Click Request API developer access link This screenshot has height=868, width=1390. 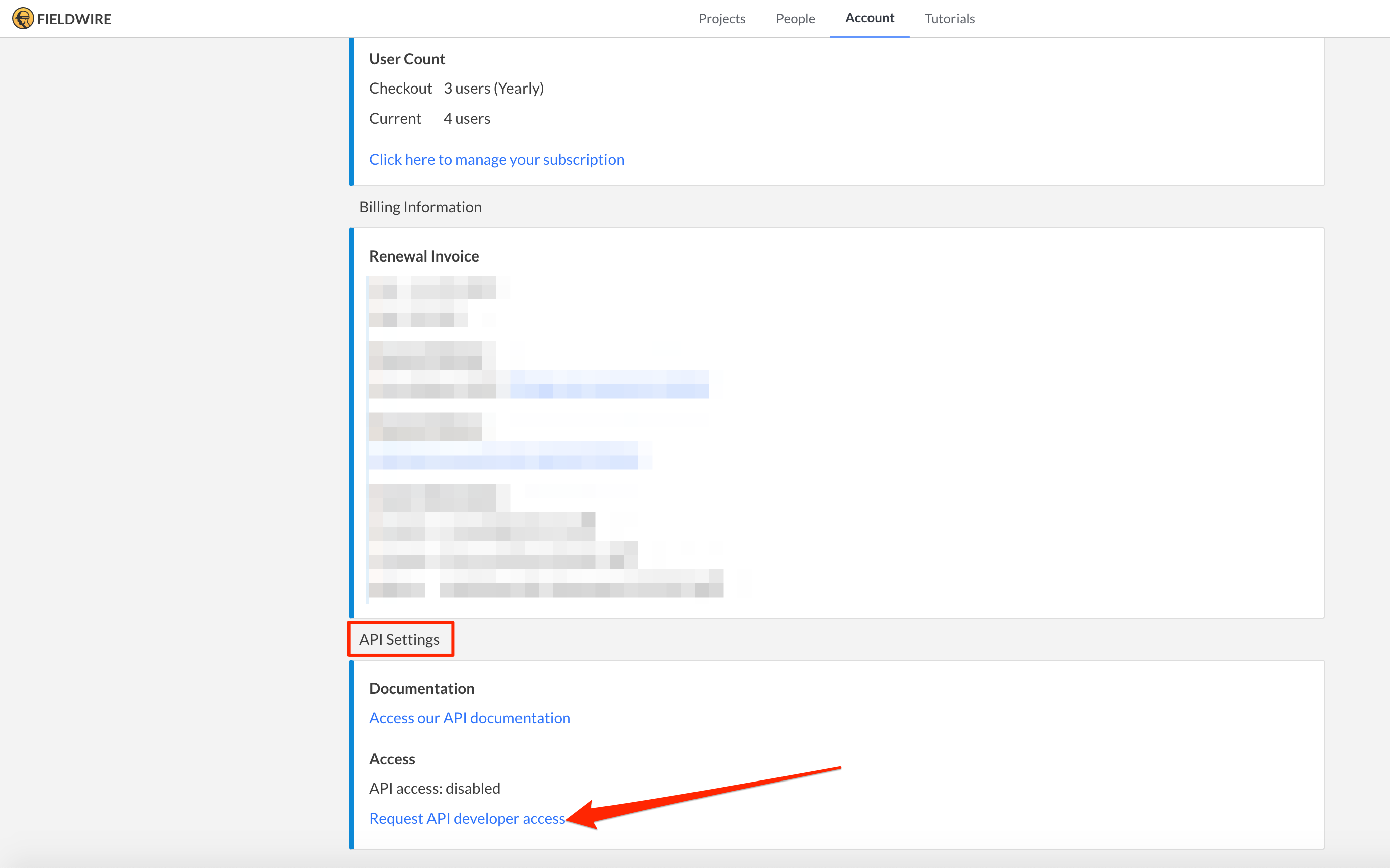467,818
